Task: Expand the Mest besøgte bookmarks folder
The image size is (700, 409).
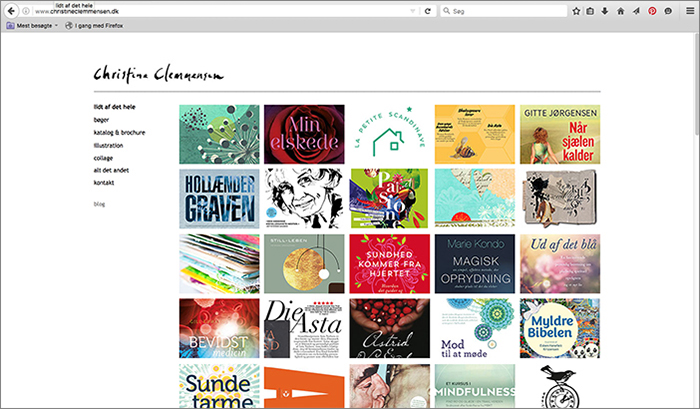Action: (x=32, y=25)
